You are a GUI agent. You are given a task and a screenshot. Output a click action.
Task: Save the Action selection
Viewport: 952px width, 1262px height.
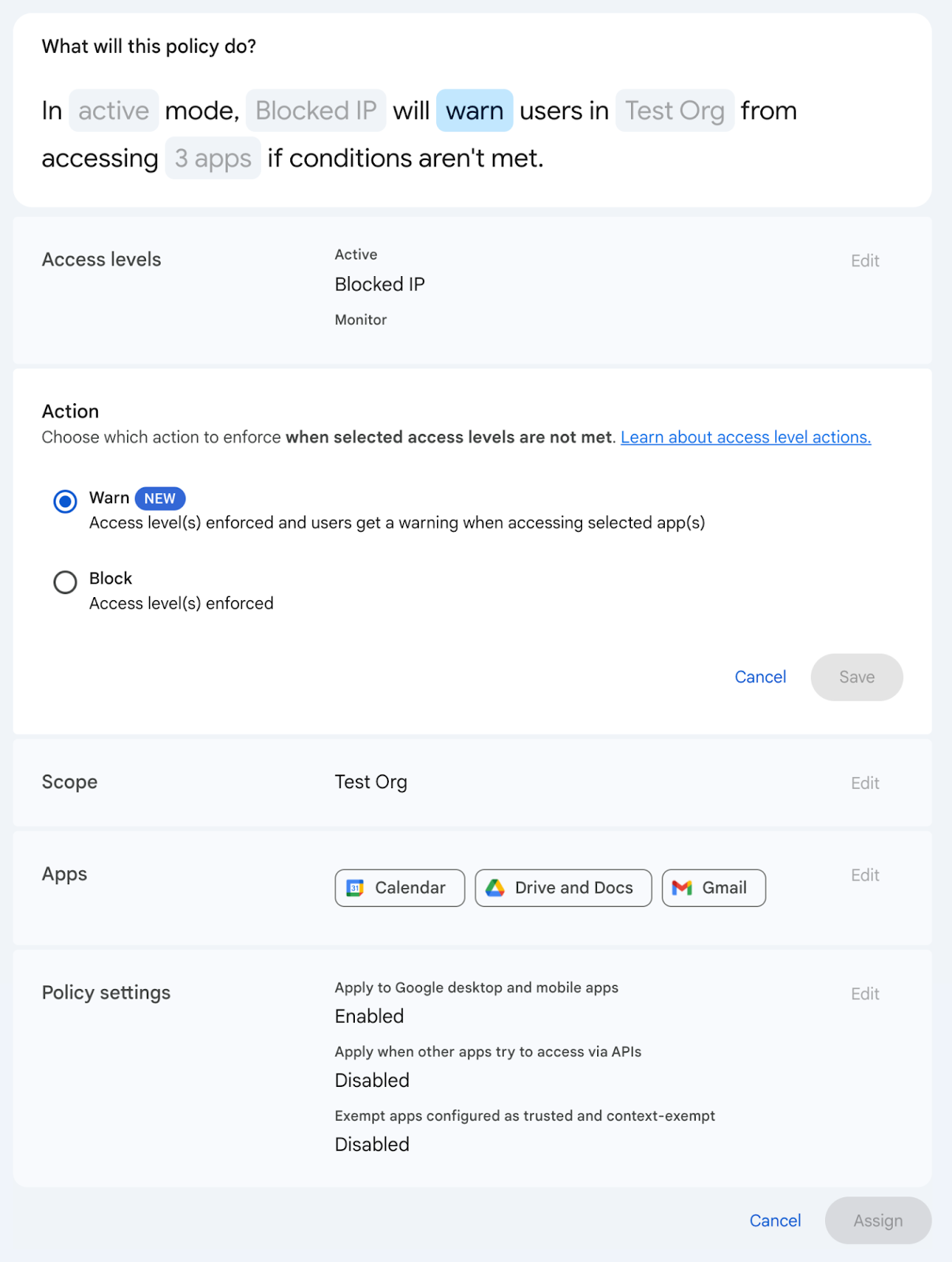[857, 677]
